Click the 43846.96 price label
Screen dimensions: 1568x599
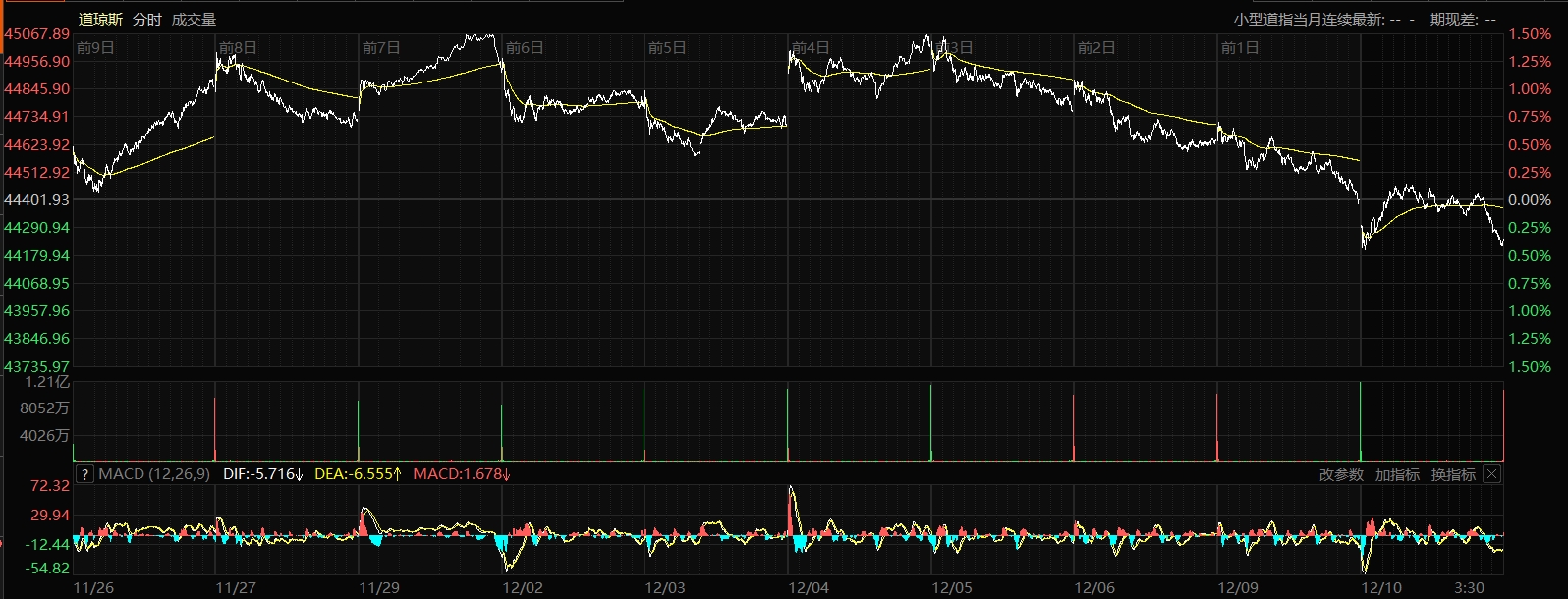36,338
